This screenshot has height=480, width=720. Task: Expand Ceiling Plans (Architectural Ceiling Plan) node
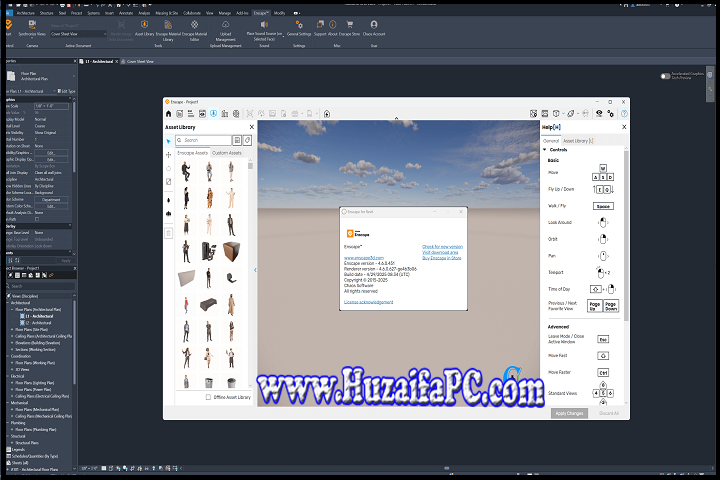click(x=12, y=336)
